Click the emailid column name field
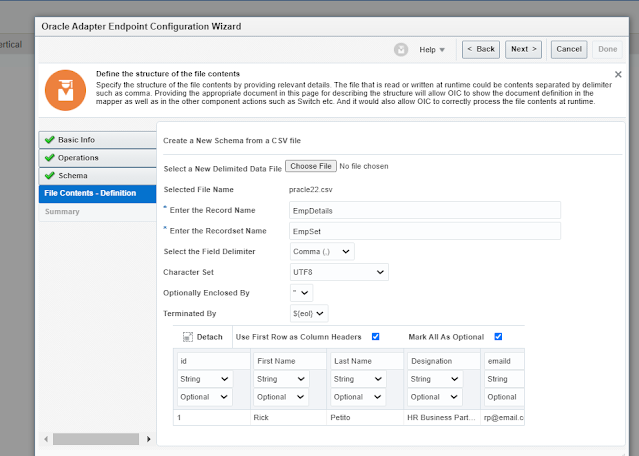The width and height of the screenshot is (639, 456). click(504, 361)
